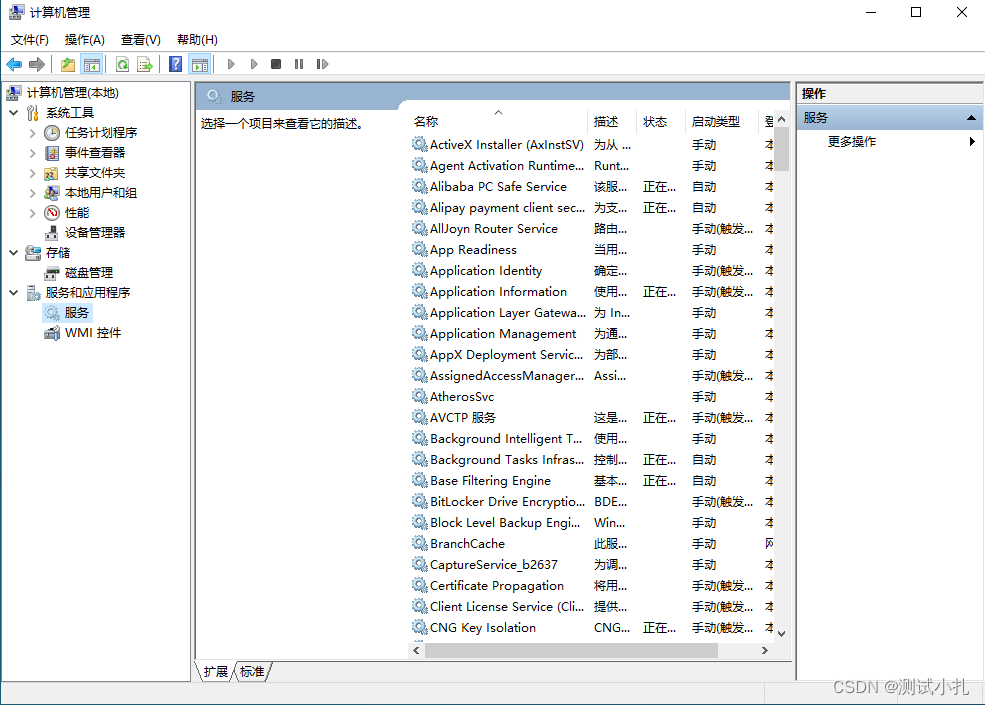
Task: Click the Forward arrow toolbar icon
Action: (37, 64)
